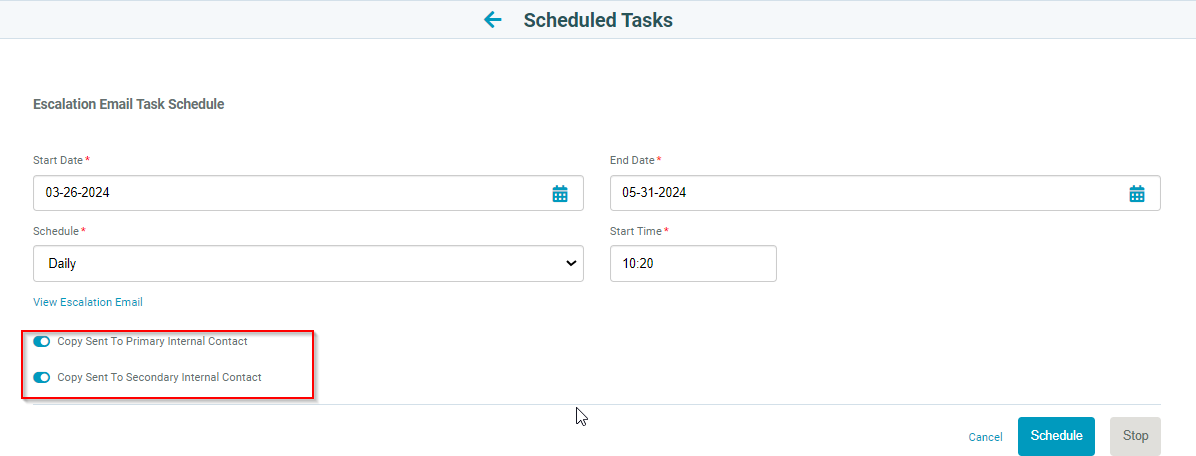Focus the Start Date field with 03-26-2024
1196x456 pixels.
click(309, 193)
